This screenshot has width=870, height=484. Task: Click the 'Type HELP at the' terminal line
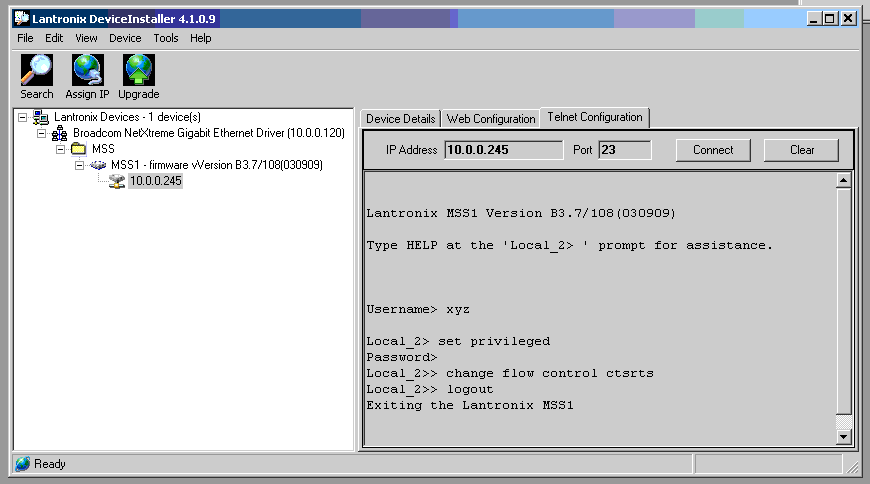[x=569, y=245]
